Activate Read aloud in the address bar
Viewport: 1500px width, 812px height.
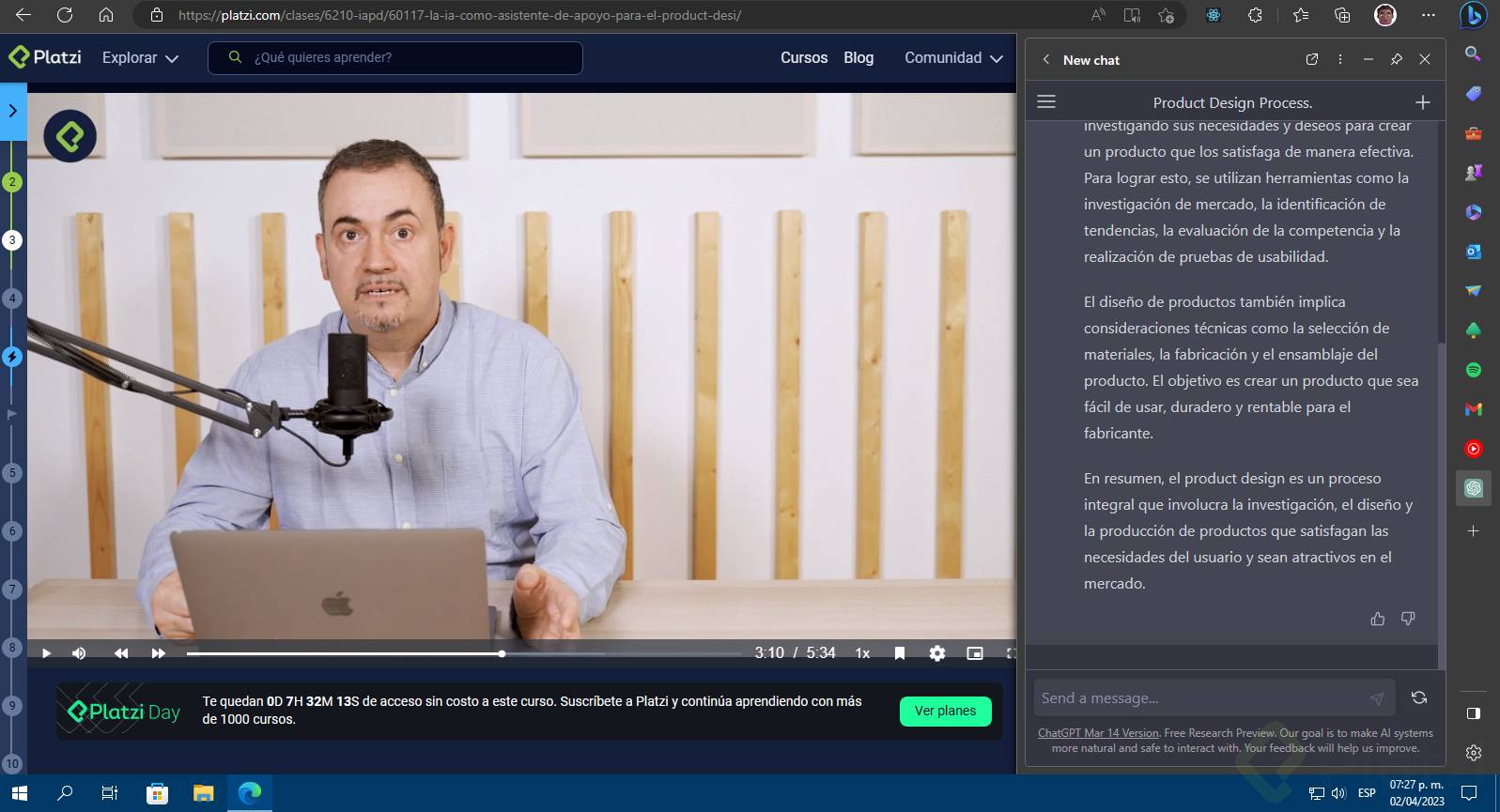click(x=1098, y=15)
